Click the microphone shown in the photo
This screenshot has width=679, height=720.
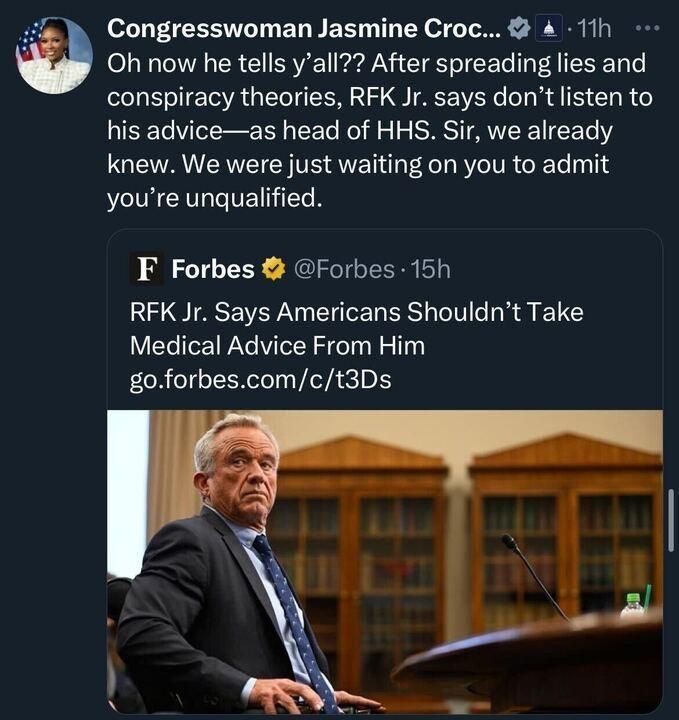(x=534, y=577)
